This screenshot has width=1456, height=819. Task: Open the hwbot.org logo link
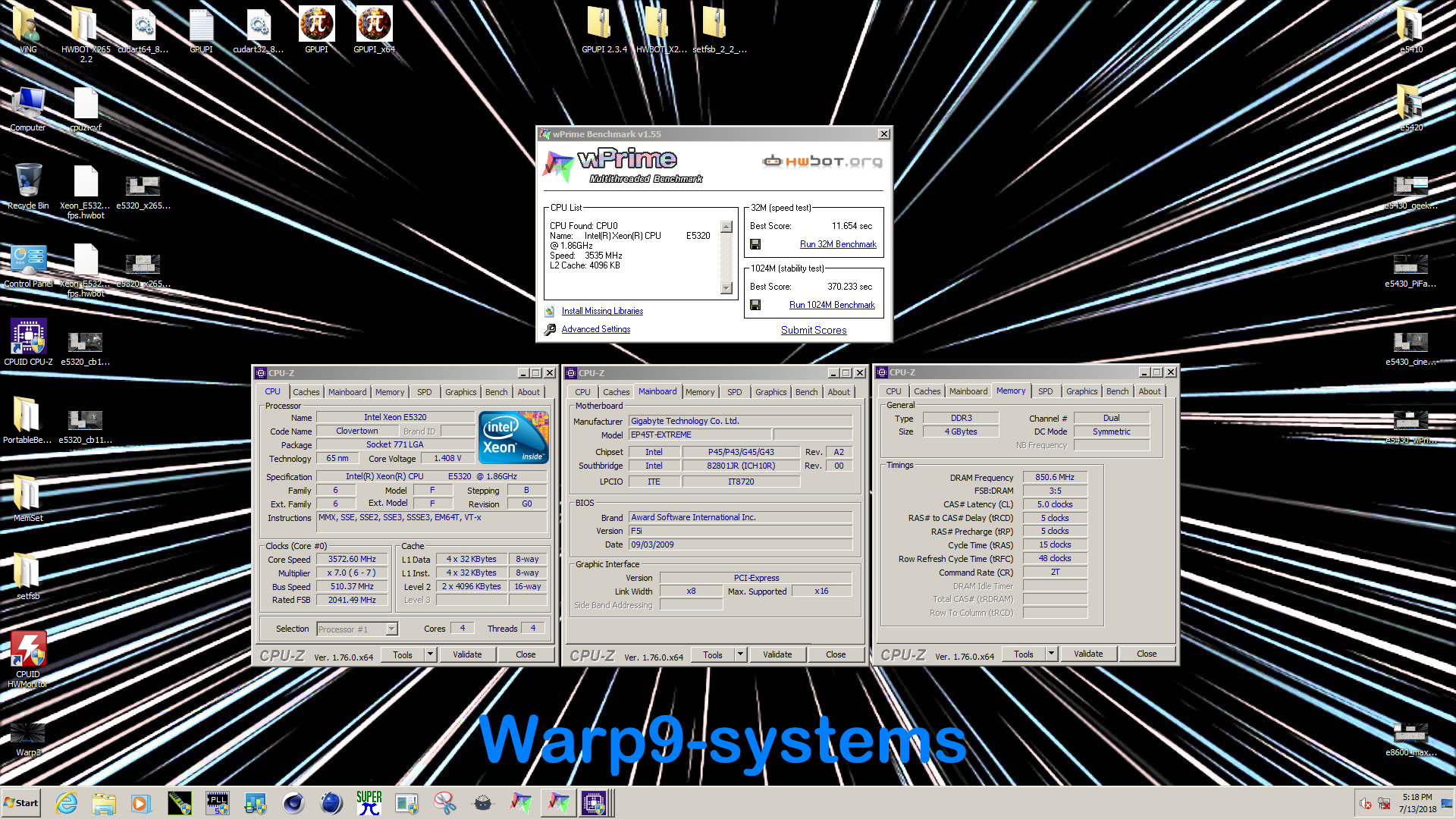point(823,161)
